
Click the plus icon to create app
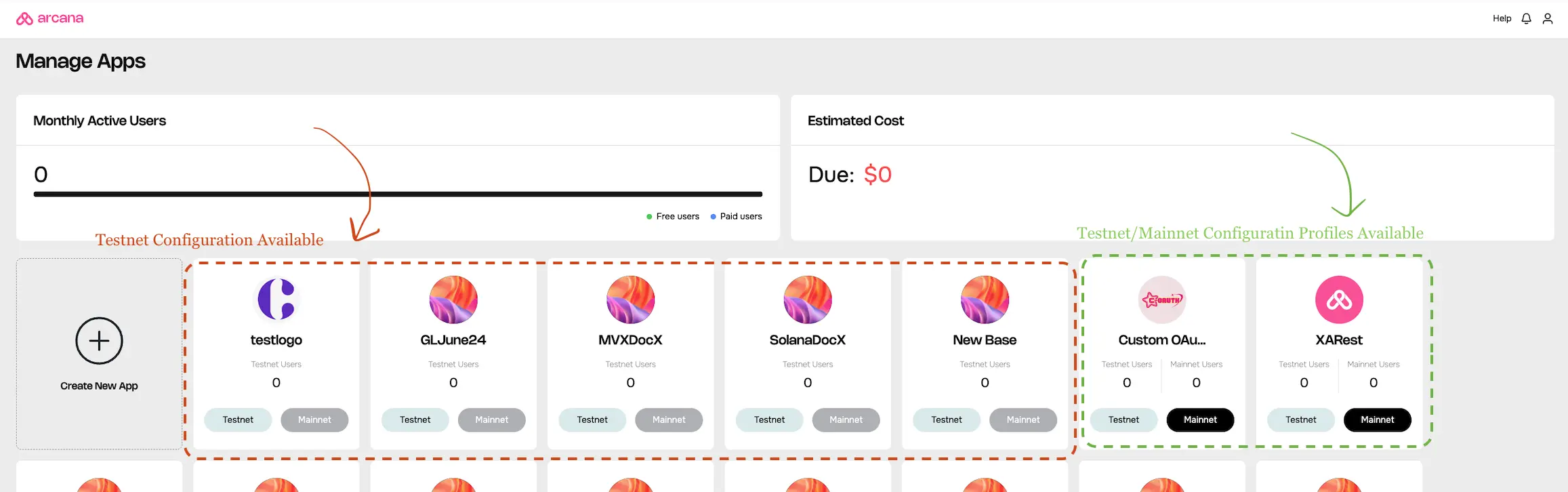(99, 340)
